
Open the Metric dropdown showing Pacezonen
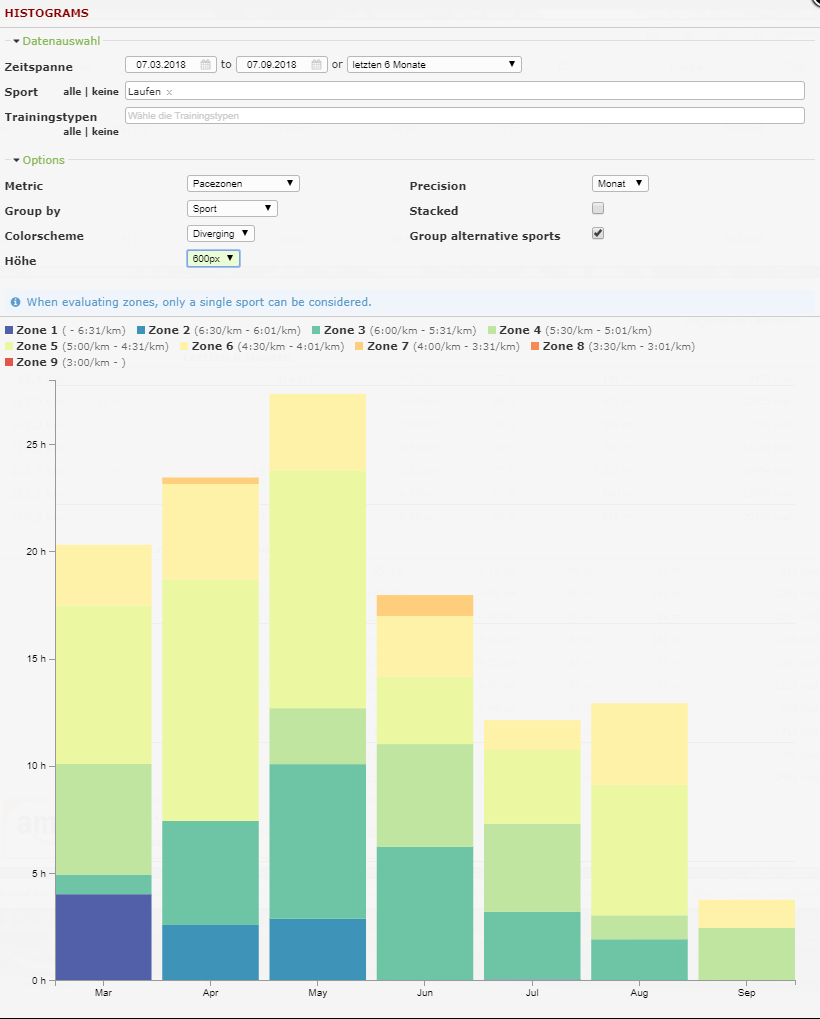coord(243,184)
